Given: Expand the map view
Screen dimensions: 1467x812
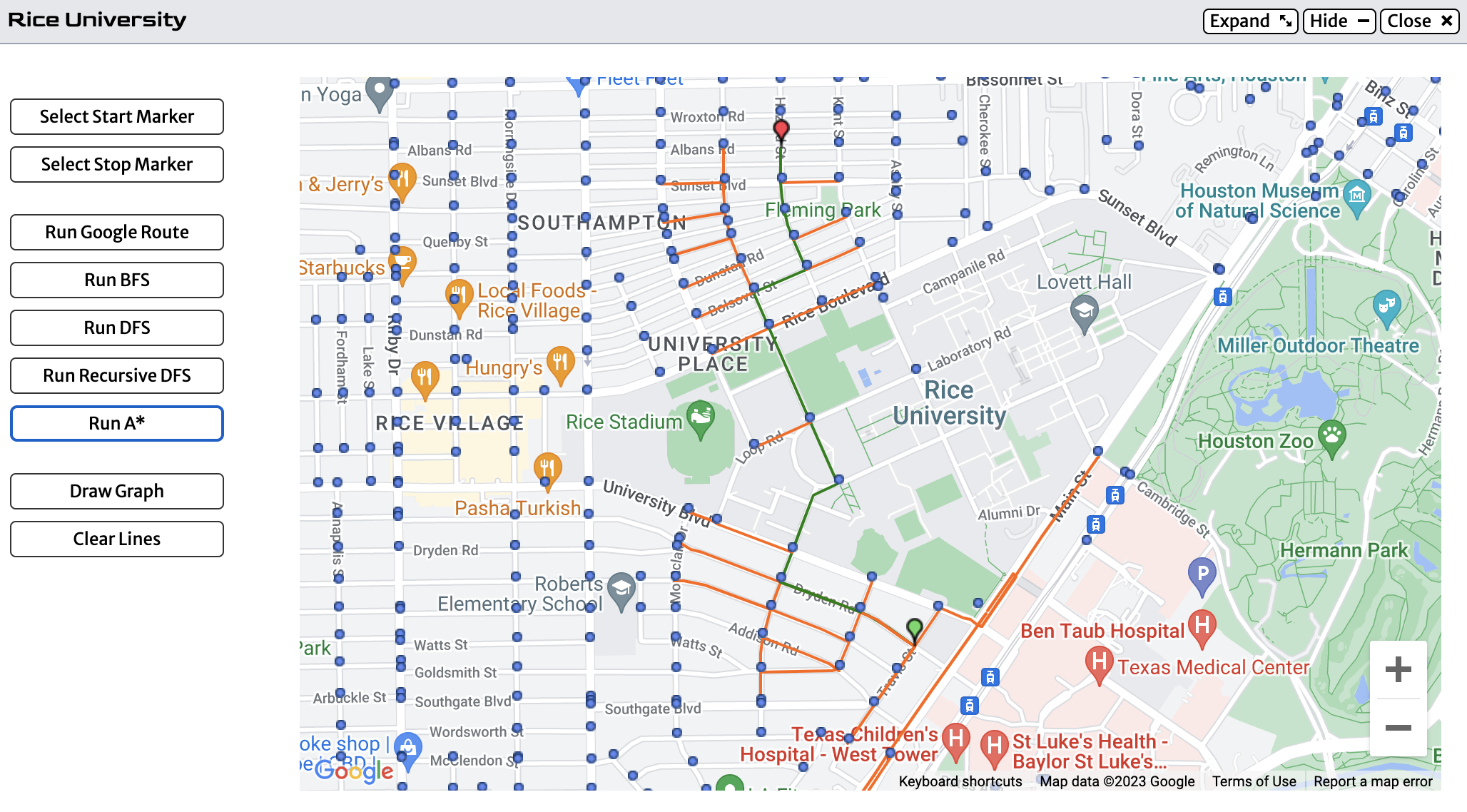Looking at the screenshot, I should [x=1249, y=21].
